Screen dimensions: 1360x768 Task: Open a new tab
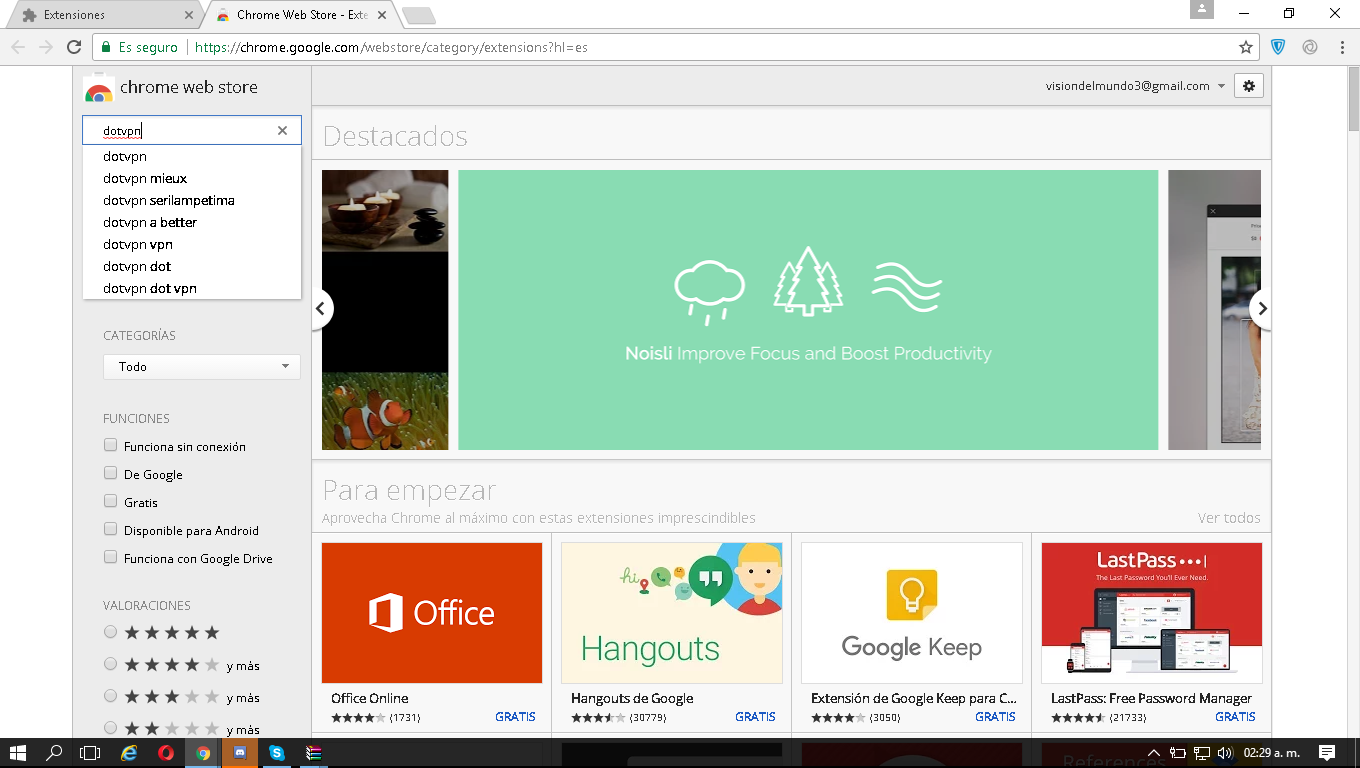tap(418, 15)
